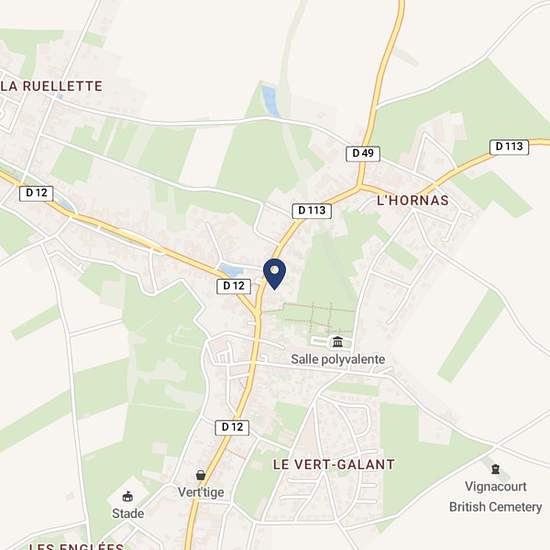Click the blue pond next to the D 12 road
Viewport: 550px width, 550px height.
click(x=231, y=270)
